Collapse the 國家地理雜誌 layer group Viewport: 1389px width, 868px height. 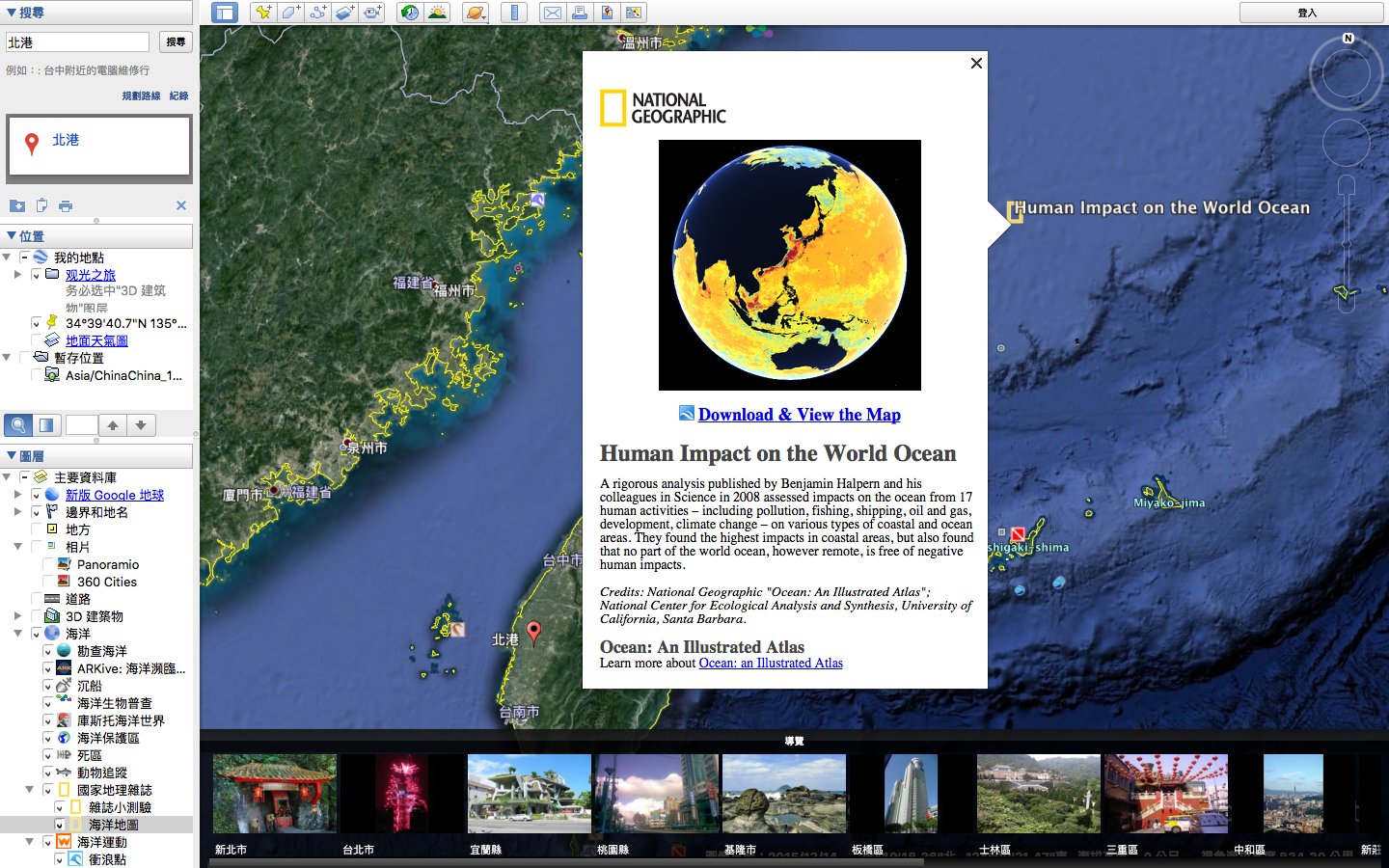29,790
